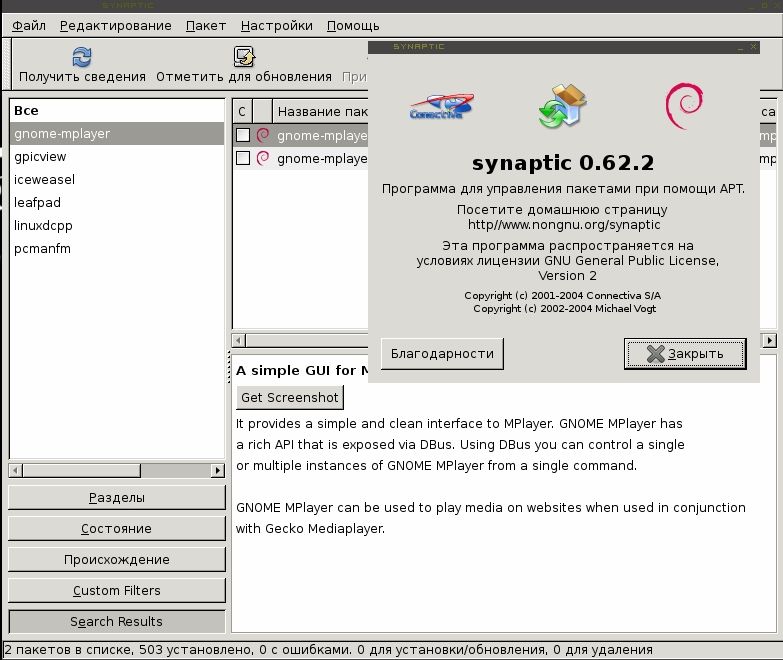Image resolution: width=783 pixels, height=660 pixels.
Task: Click the Connectiva logo in About dialog
Action: pyautogui.click(x=441, y=106)
